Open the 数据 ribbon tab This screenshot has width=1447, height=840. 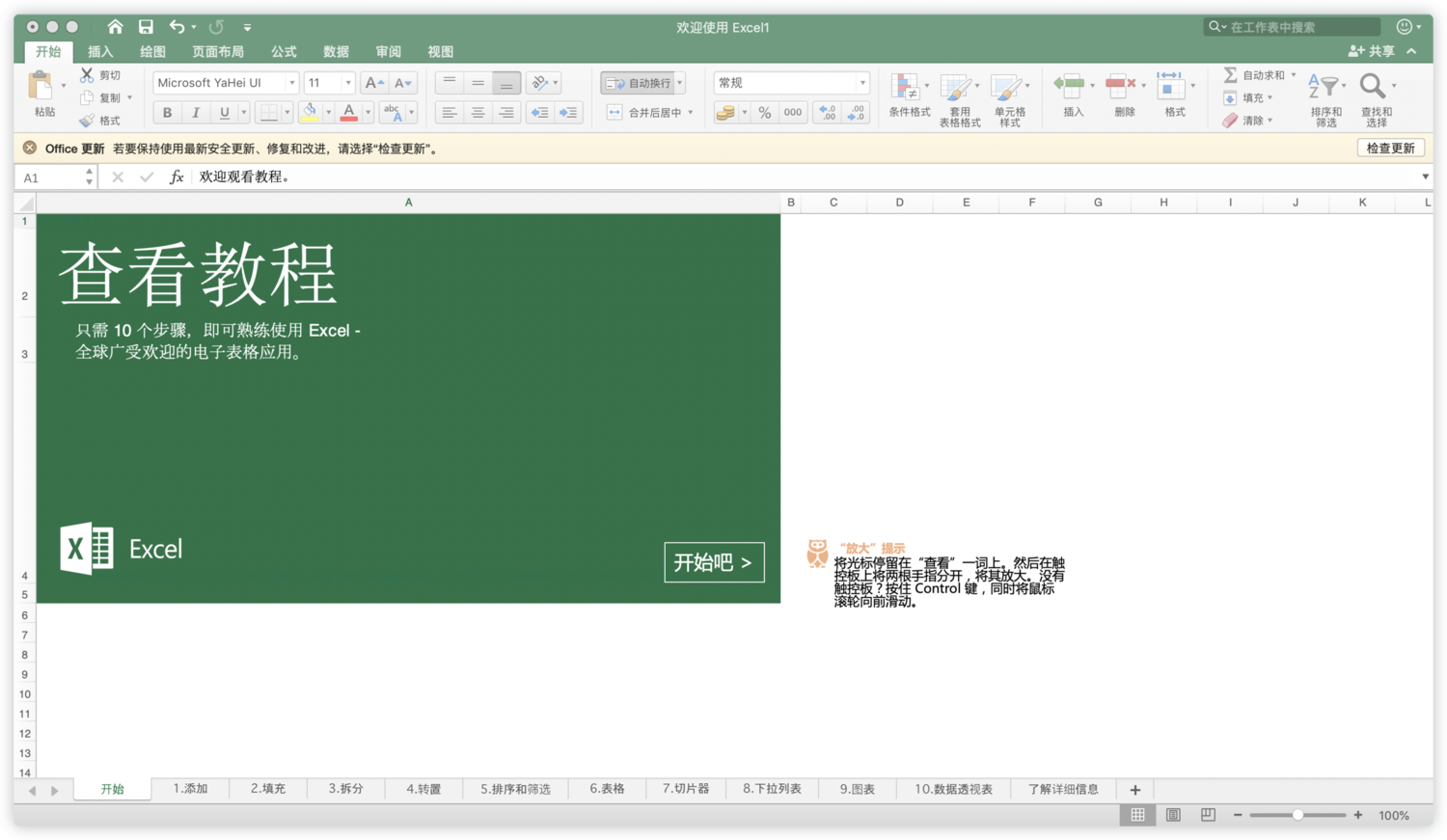(x=336, y=51)
